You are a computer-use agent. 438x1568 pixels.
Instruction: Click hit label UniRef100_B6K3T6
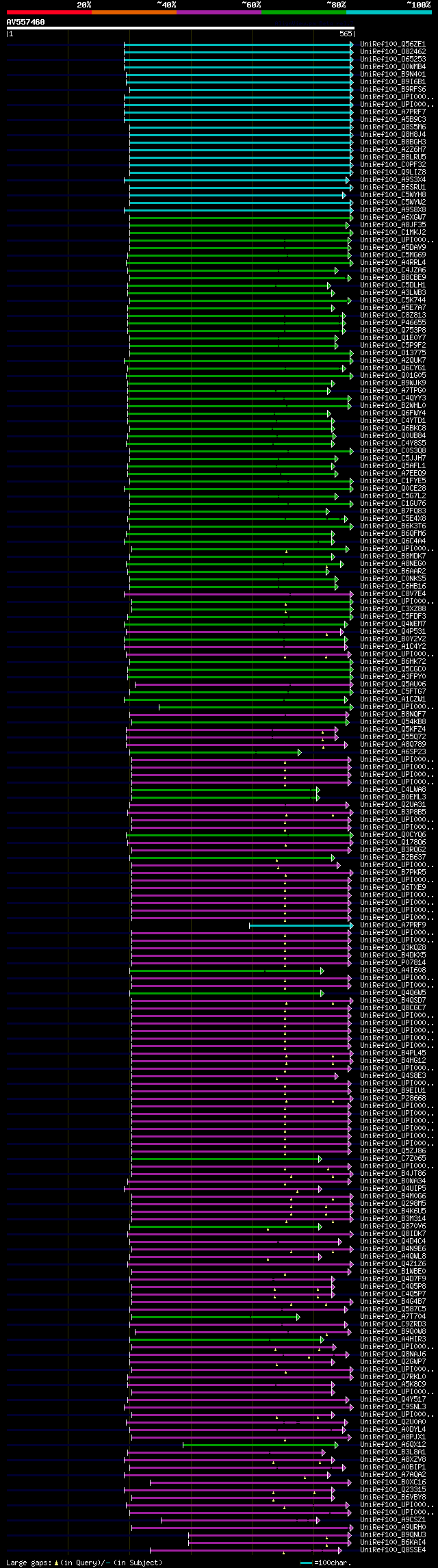click(x=393, y=526)
